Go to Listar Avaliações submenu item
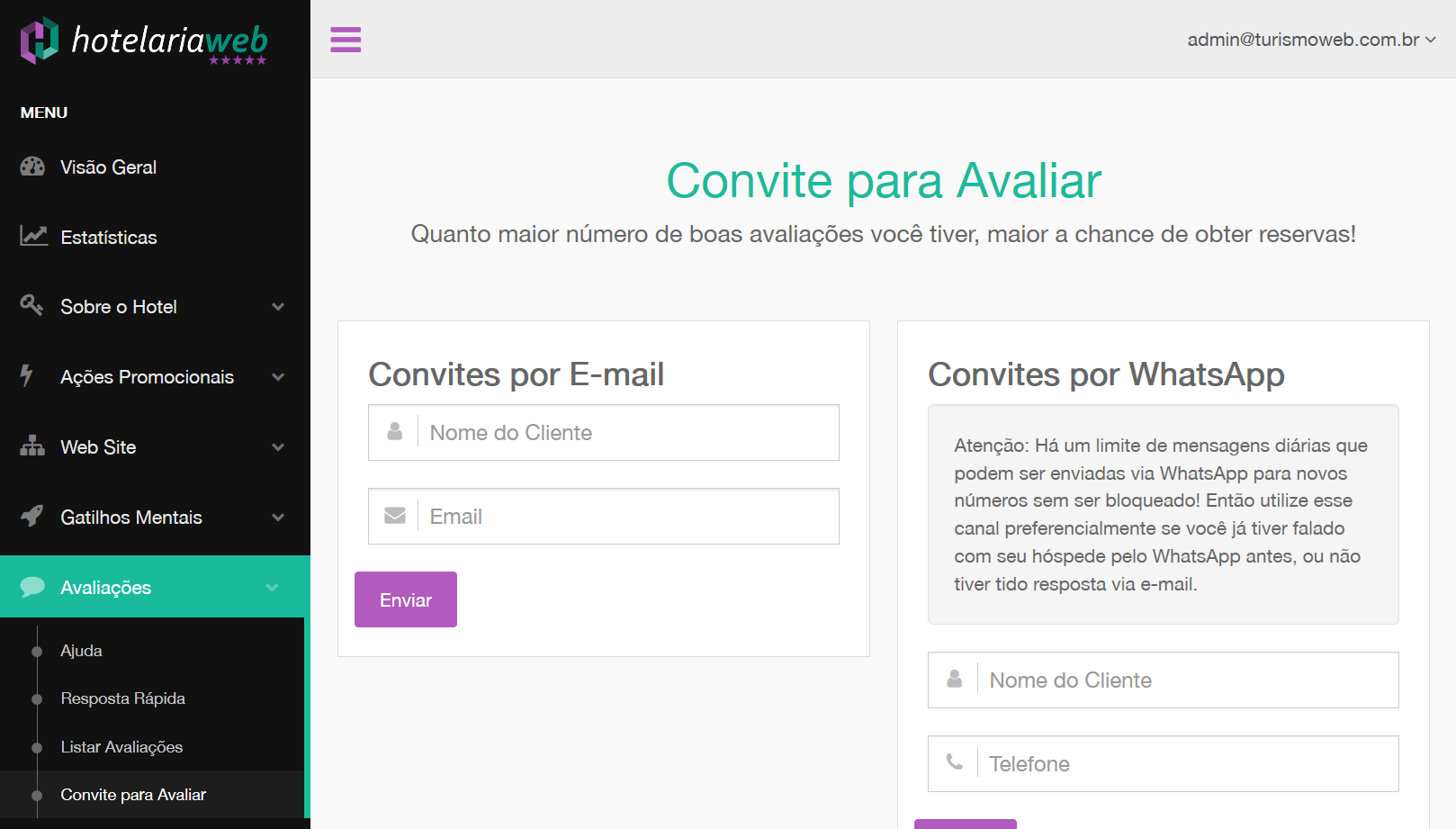Image resolution: width=1456 pixels, height=829 pixels. pos(121,747)
